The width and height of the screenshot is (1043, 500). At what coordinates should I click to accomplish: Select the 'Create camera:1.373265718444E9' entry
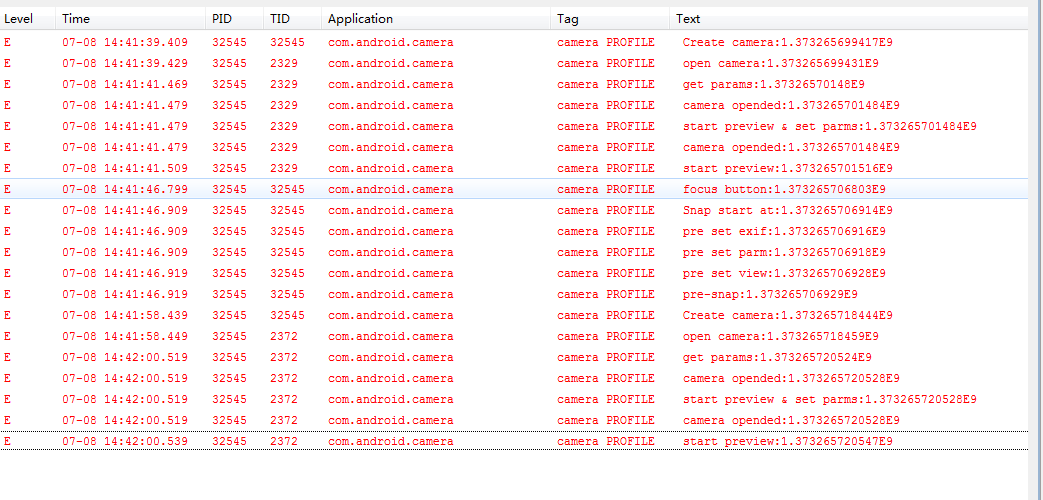(x=514, y=315)
